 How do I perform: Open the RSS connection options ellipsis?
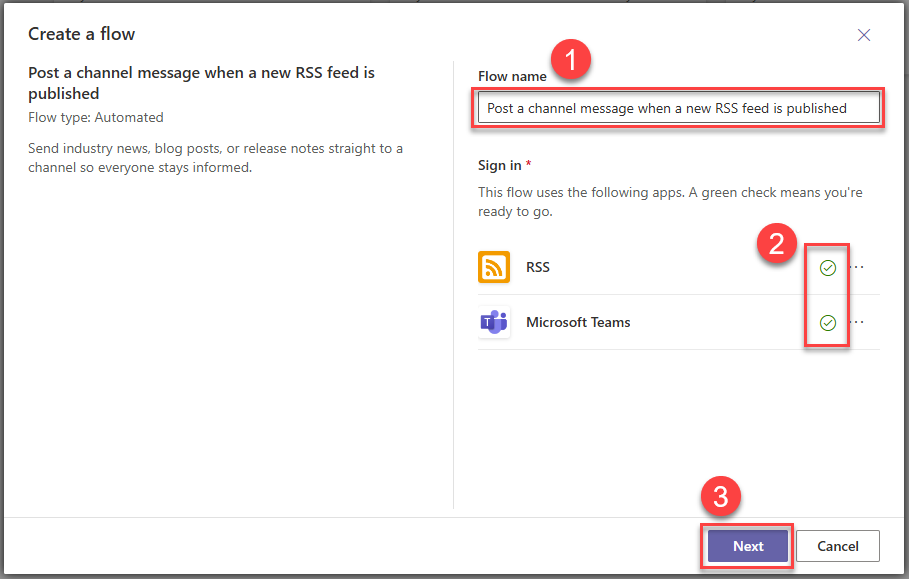(x=857, y=268)
